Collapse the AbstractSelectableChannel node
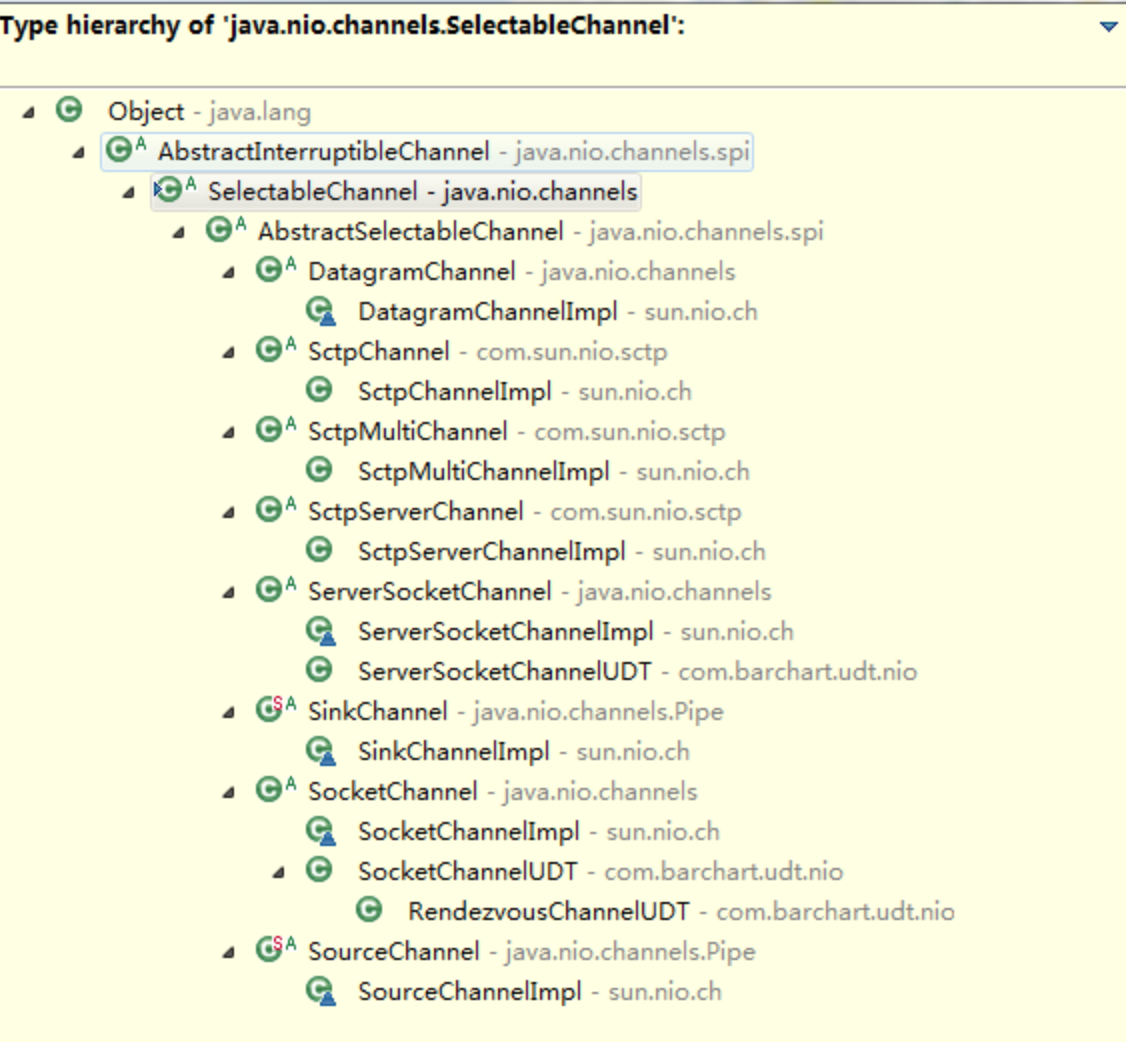This screenshot has height=1042, width=1126. (179, 232)
